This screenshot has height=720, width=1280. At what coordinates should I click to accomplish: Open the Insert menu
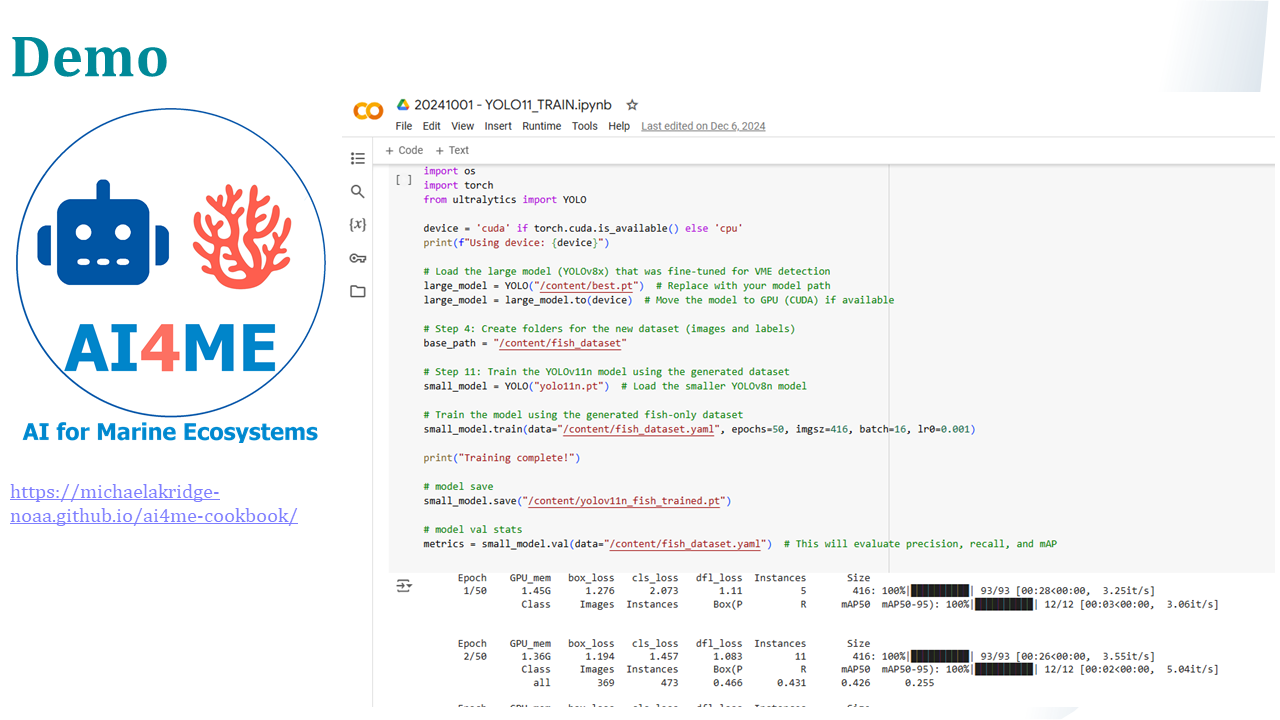[498, 126]
